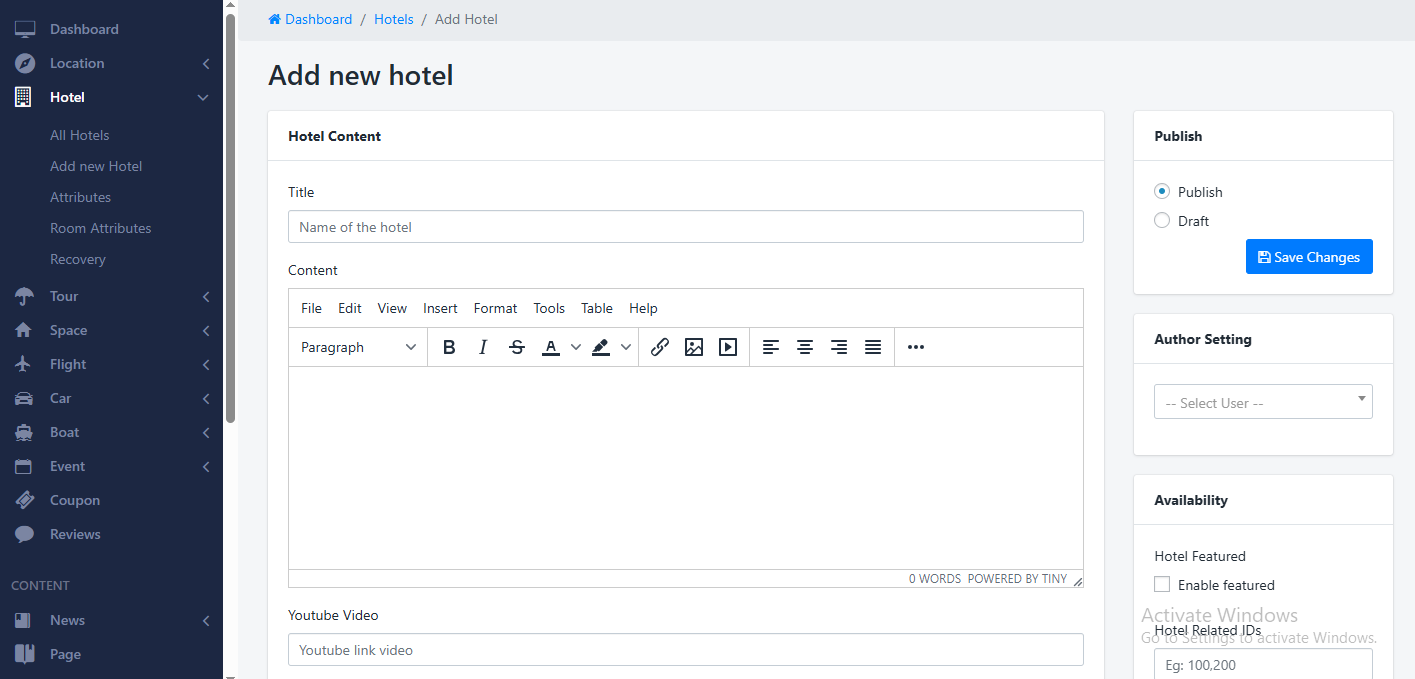Open the text color picker arrow

pyautogui.click(x=576, y=347)
